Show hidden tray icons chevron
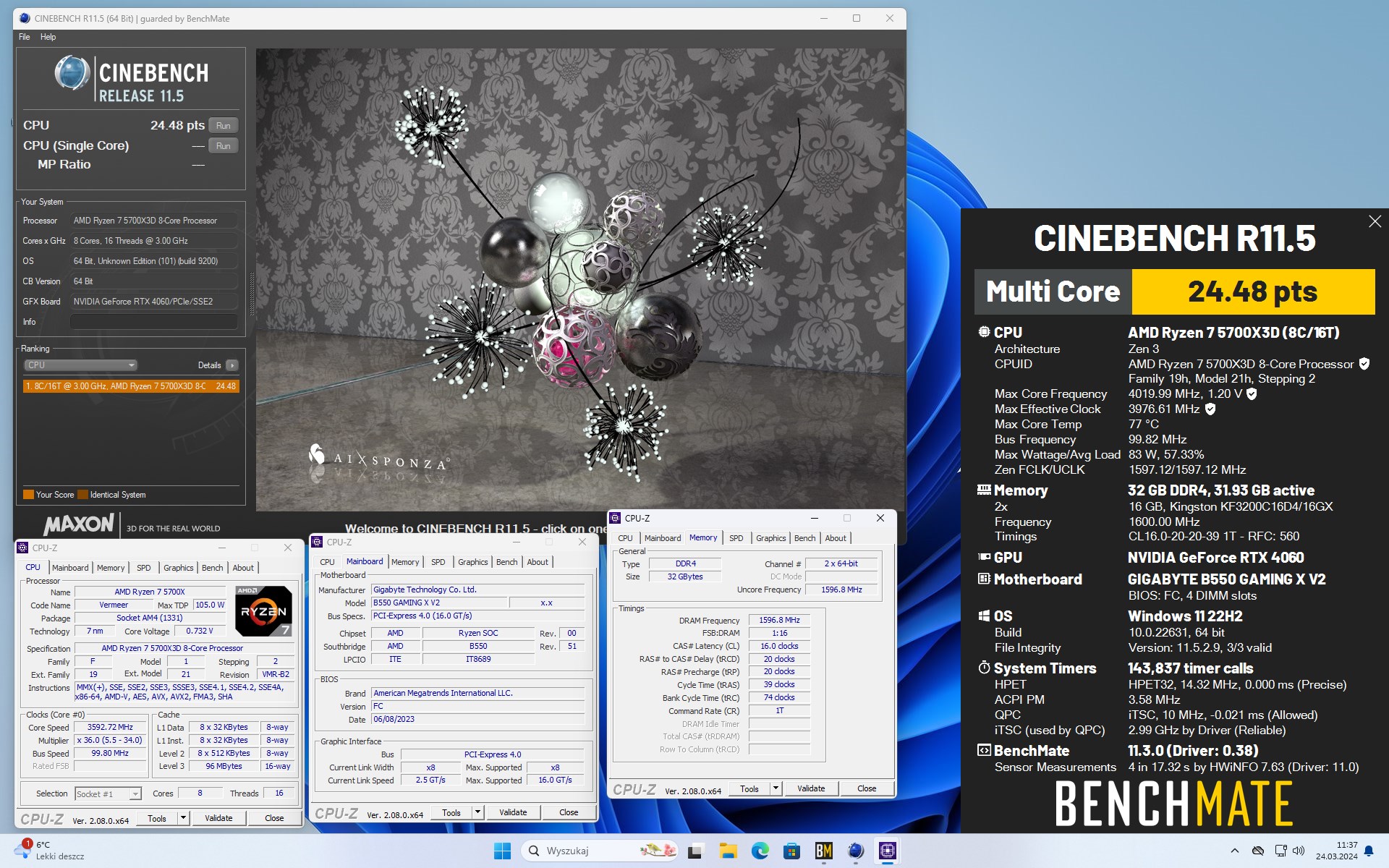Screen dimensions: 1389x868 (1234, 851)
